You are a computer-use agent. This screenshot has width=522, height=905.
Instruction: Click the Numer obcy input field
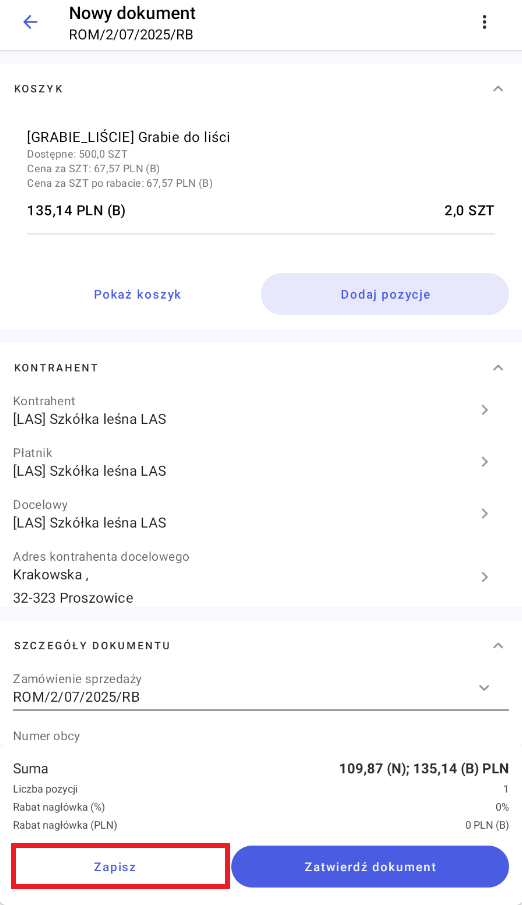(261, 738)
